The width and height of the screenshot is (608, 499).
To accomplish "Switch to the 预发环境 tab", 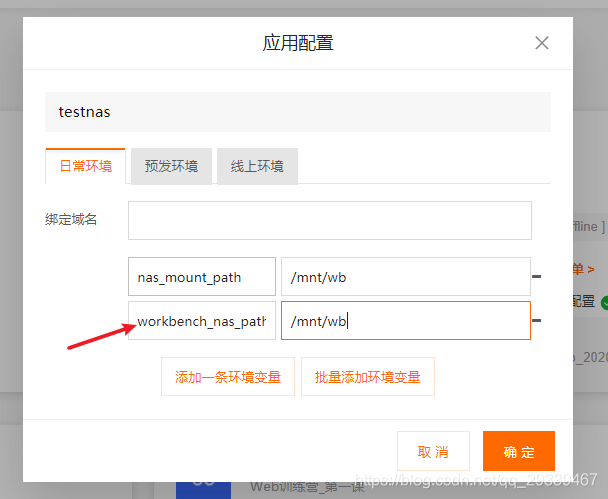I will coord(171,166).
